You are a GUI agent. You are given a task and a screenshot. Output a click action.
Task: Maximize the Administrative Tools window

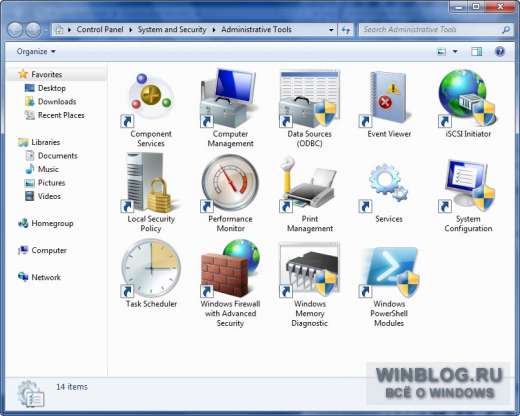pos(477,7)
